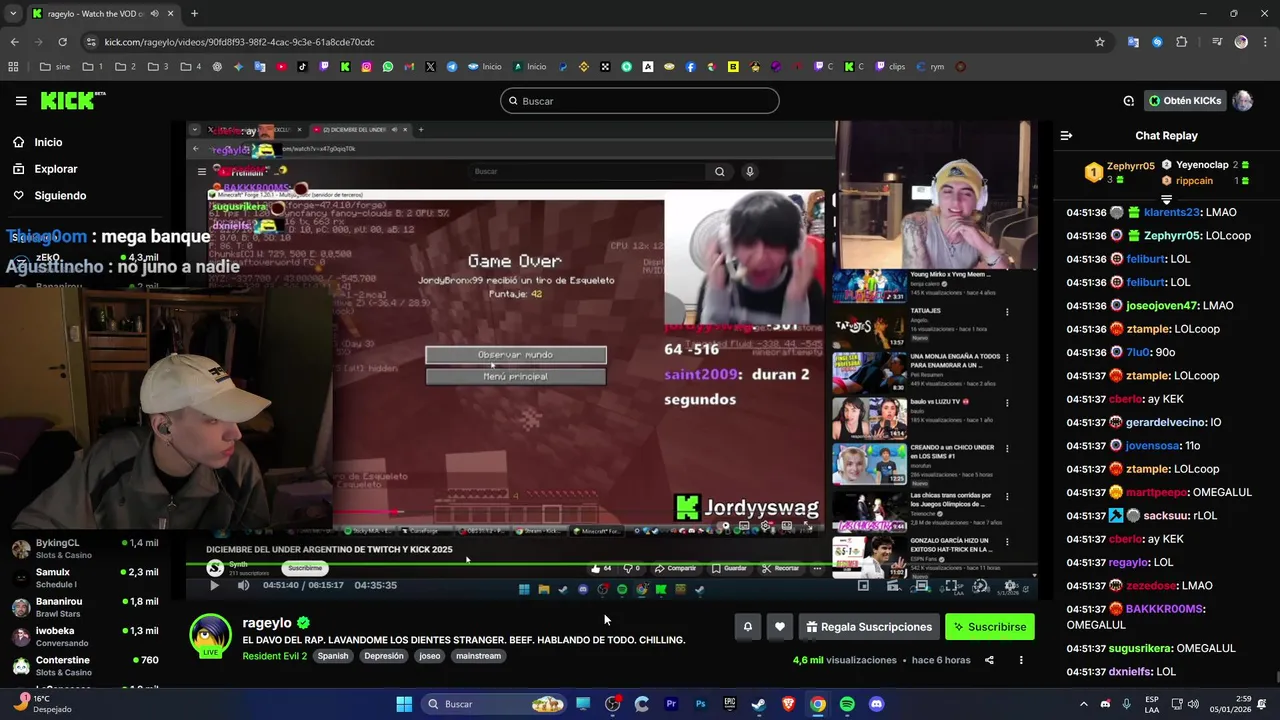This screenshot has width=1280, height=720.
Task: Click Obtén KICKs button
Action: coord(1185,101)
